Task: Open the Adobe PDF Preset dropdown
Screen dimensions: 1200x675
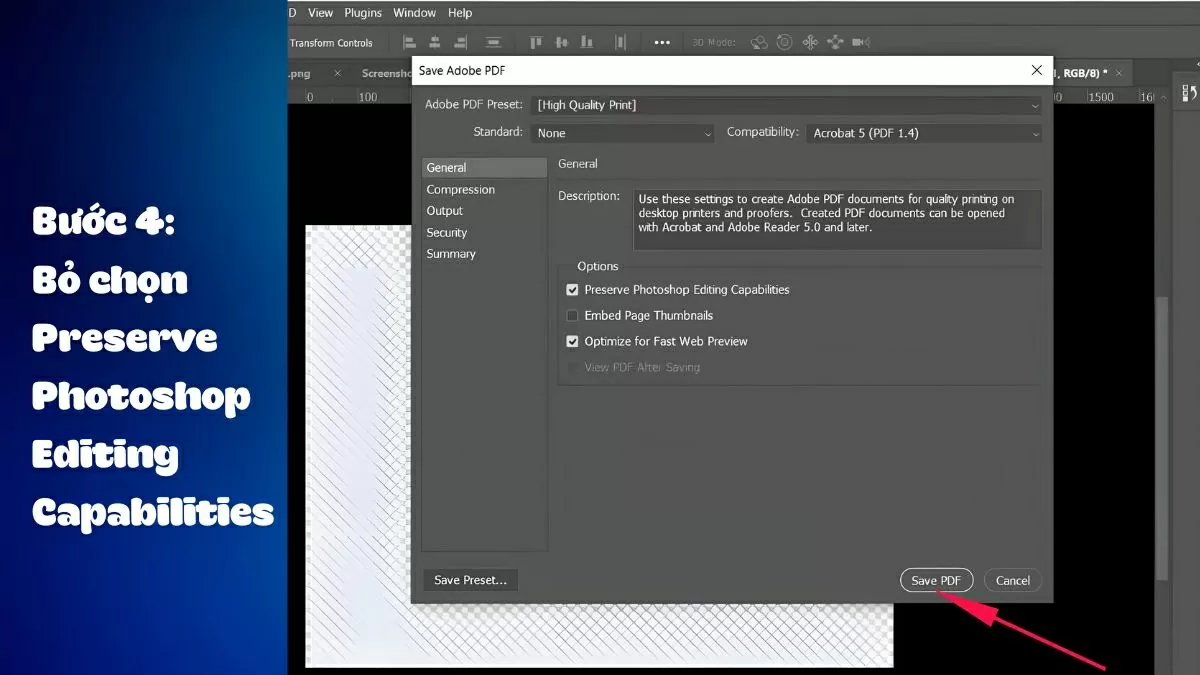Action: tap(788, 105)
